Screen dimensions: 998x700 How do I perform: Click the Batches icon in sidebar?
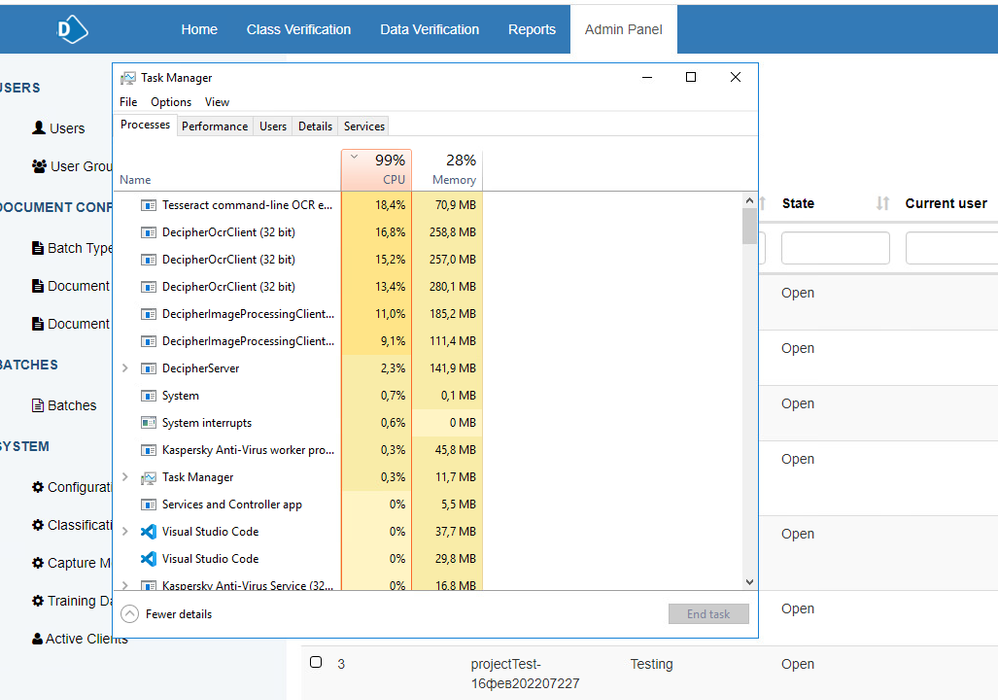(x=39, y=405)
